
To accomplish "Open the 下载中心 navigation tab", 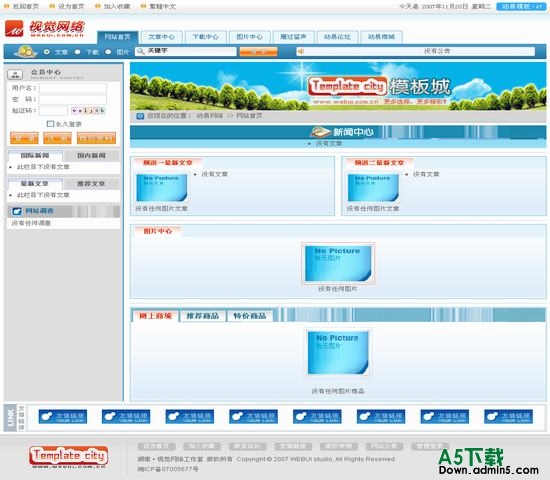I will click(x=205, y=37).
